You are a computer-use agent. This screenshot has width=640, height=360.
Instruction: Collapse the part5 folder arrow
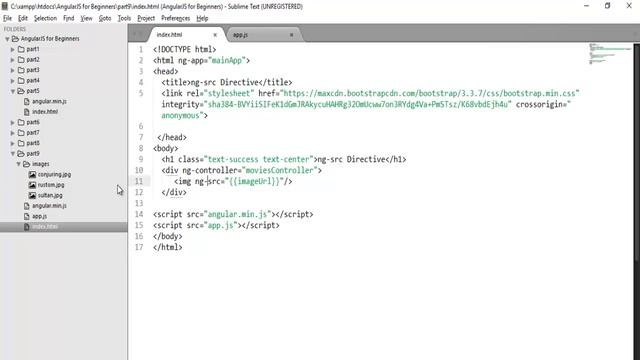tap(13, 91)
